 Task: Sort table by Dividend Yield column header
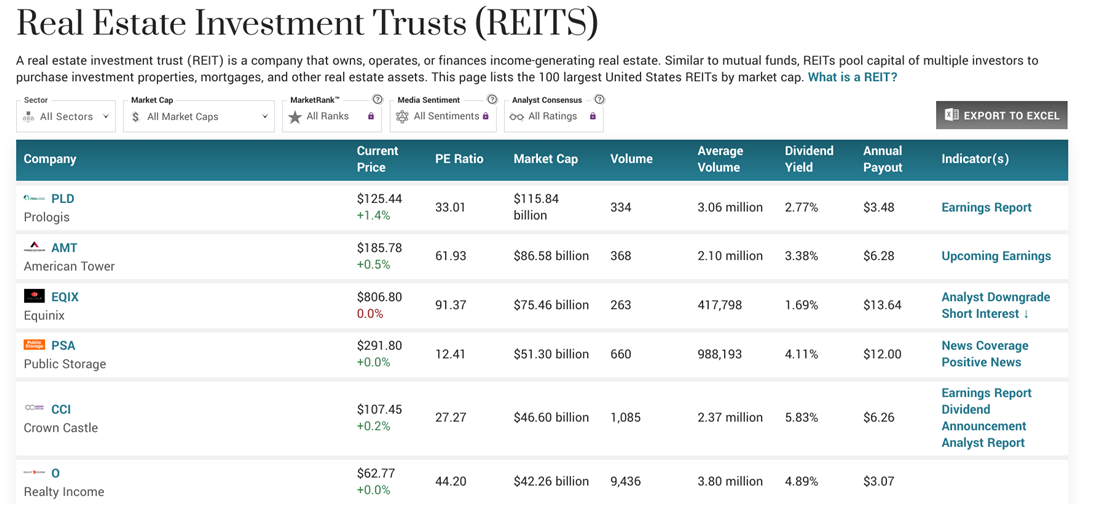click(809, 159)
